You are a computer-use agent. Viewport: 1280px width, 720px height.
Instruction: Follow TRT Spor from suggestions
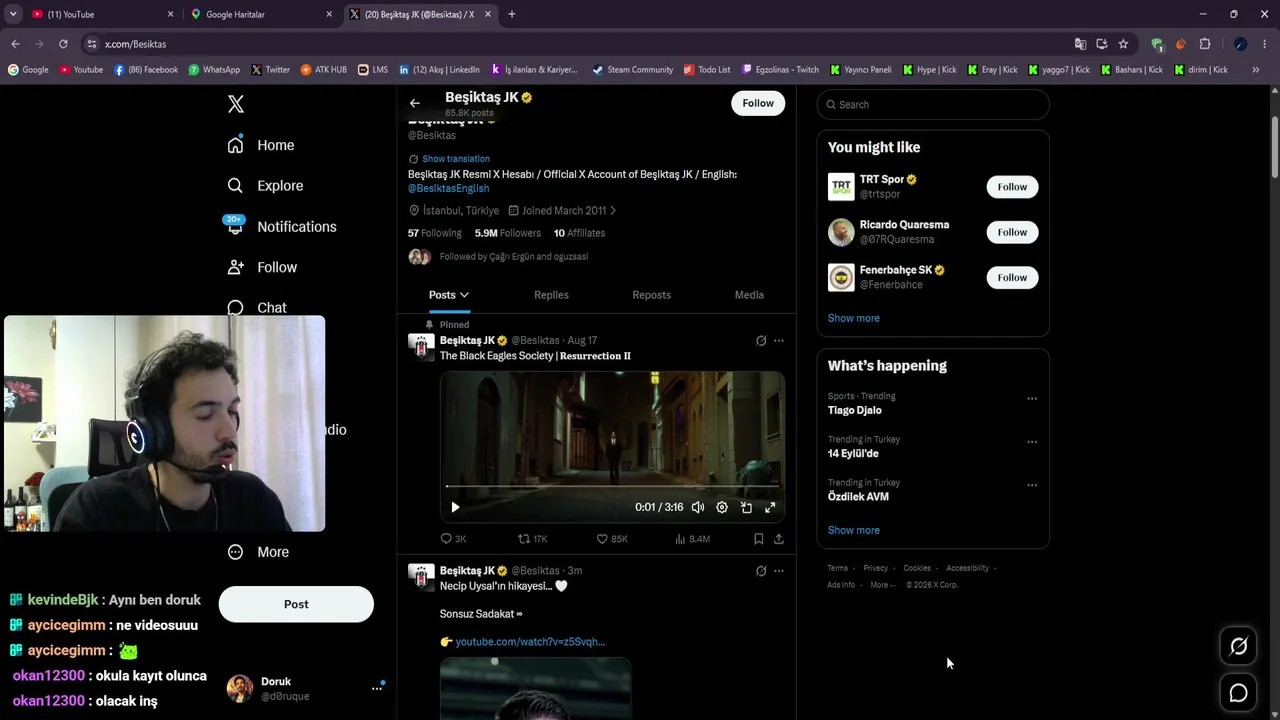(x=1012, y=187)
